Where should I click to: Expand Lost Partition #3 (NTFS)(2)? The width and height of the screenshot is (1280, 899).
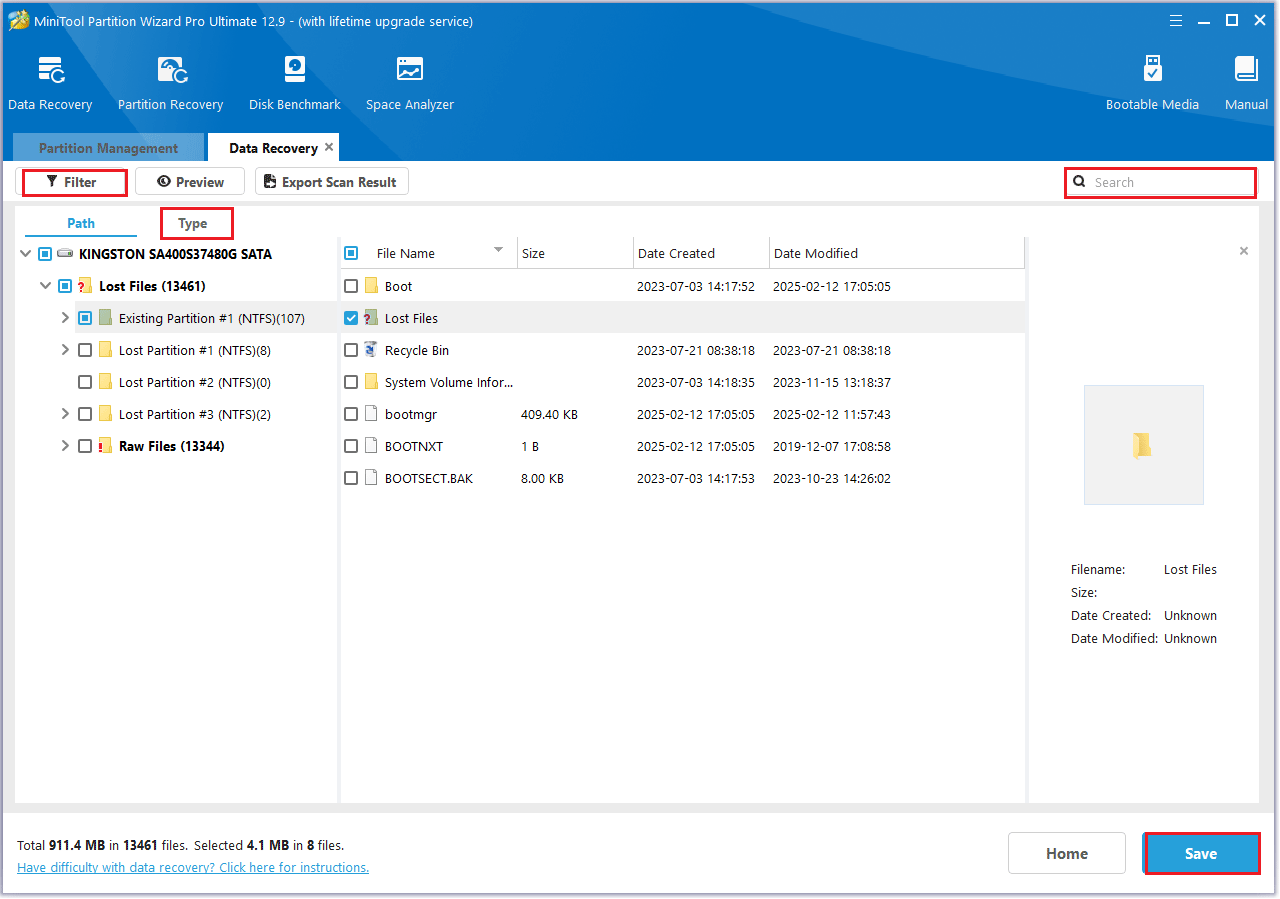[65, 414]
